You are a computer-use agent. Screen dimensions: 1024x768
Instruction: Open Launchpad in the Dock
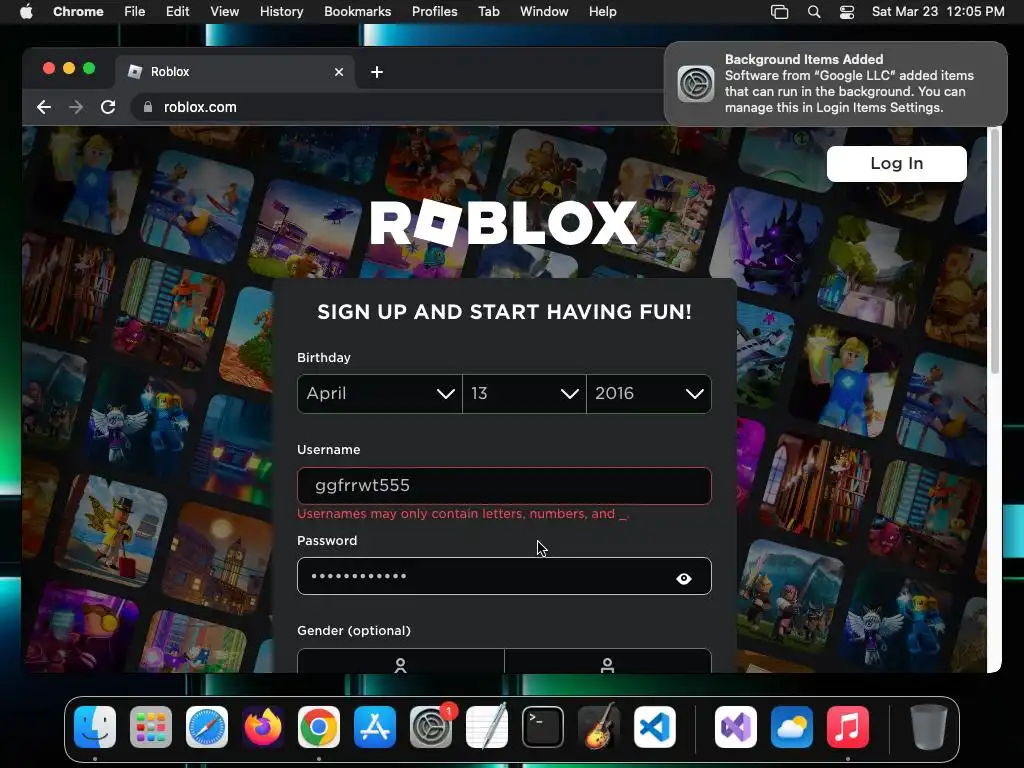[x=151, y=727]
